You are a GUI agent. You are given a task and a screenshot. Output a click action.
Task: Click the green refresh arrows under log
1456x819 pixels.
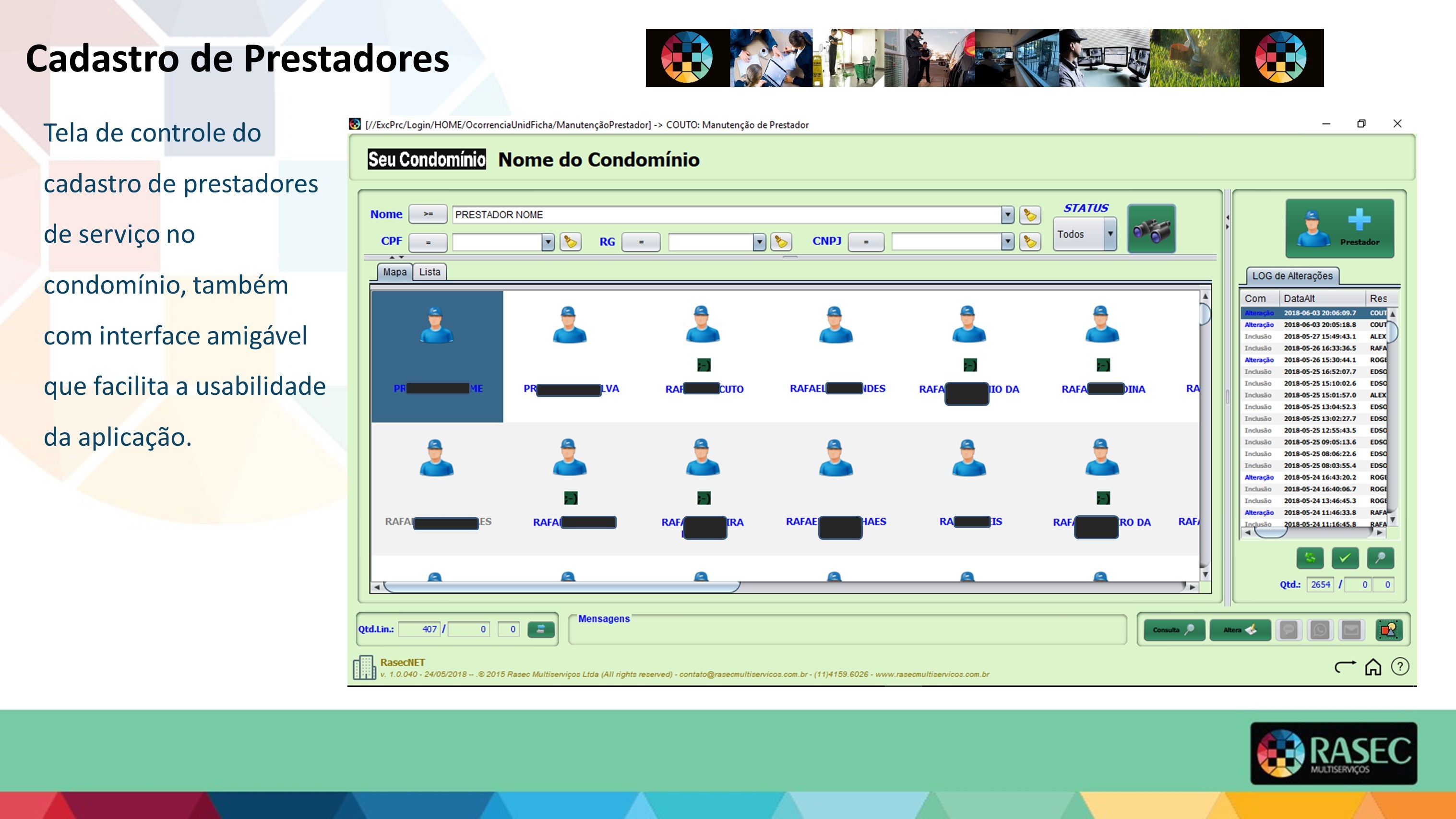(x=1310, y=558)
